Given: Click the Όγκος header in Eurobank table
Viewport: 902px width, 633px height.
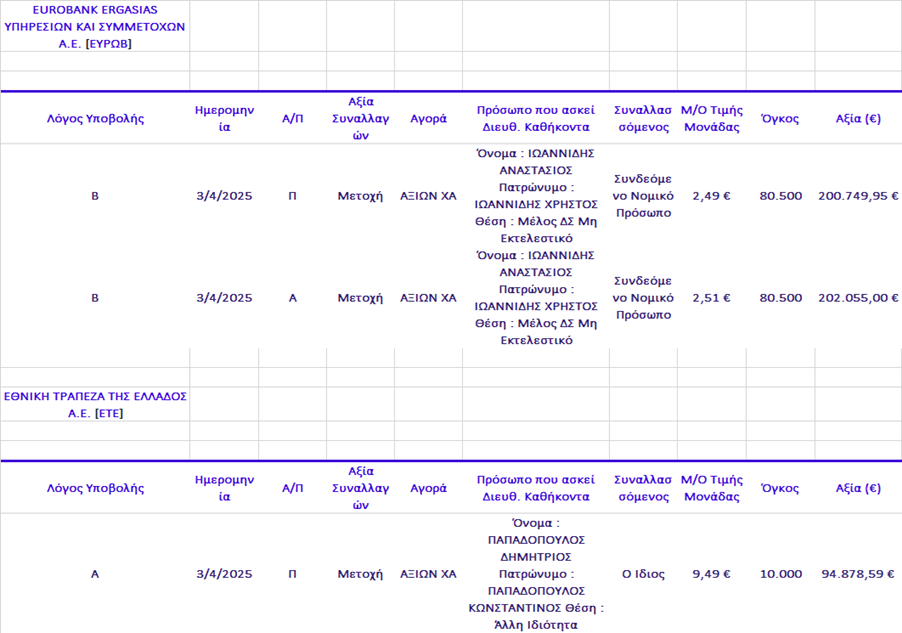Looking at the screenshot, I should click(x=780, y=119).
